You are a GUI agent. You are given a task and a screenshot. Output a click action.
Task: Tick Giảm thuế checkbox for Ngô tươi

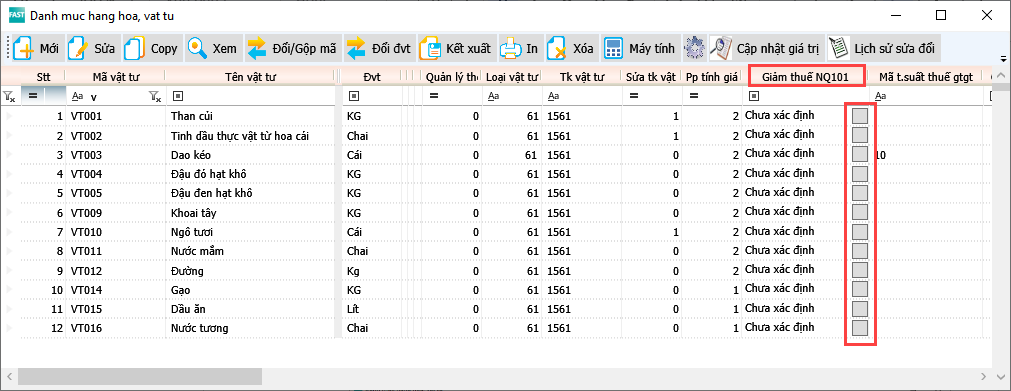860,232
